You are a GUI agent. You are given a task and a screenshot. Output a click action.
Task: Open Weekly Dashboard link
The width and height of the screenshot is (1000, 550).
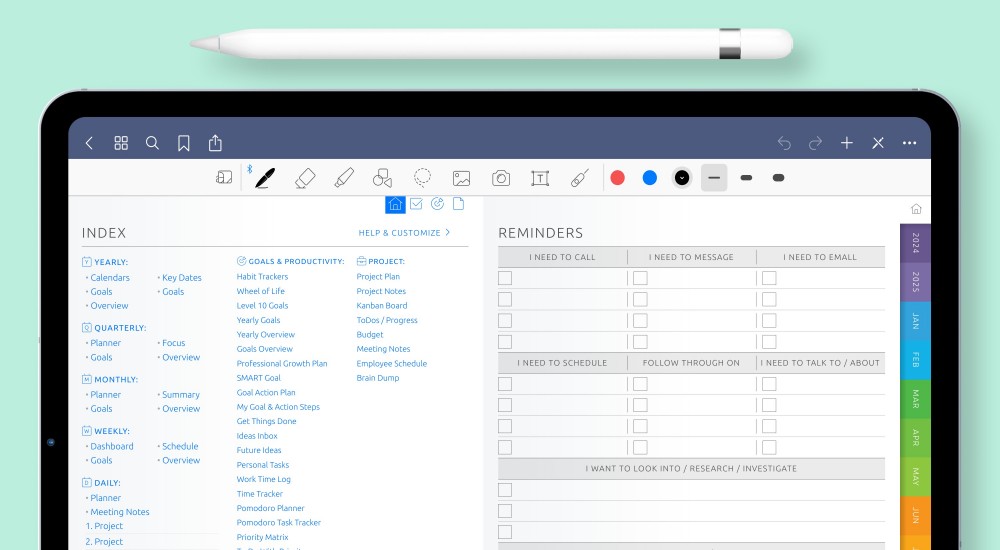point(112,446)
